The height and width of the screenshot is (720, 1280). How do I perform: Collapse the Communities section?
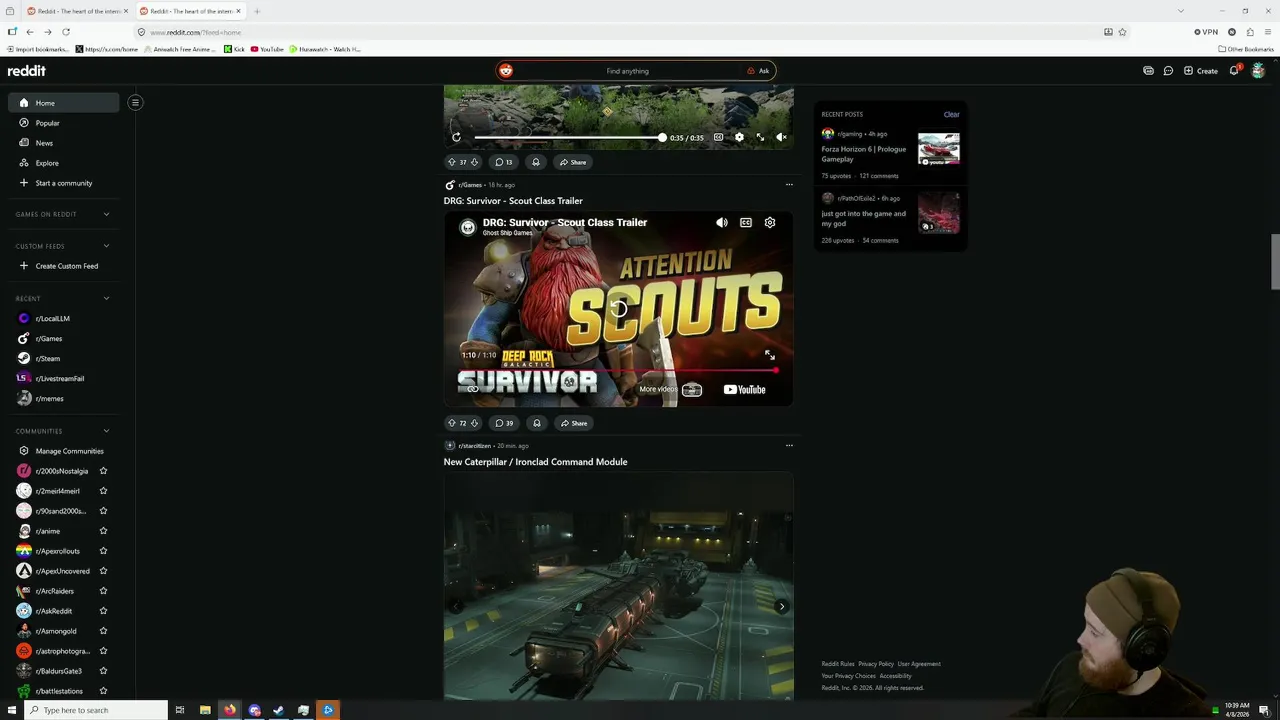[x=106, y=431]
